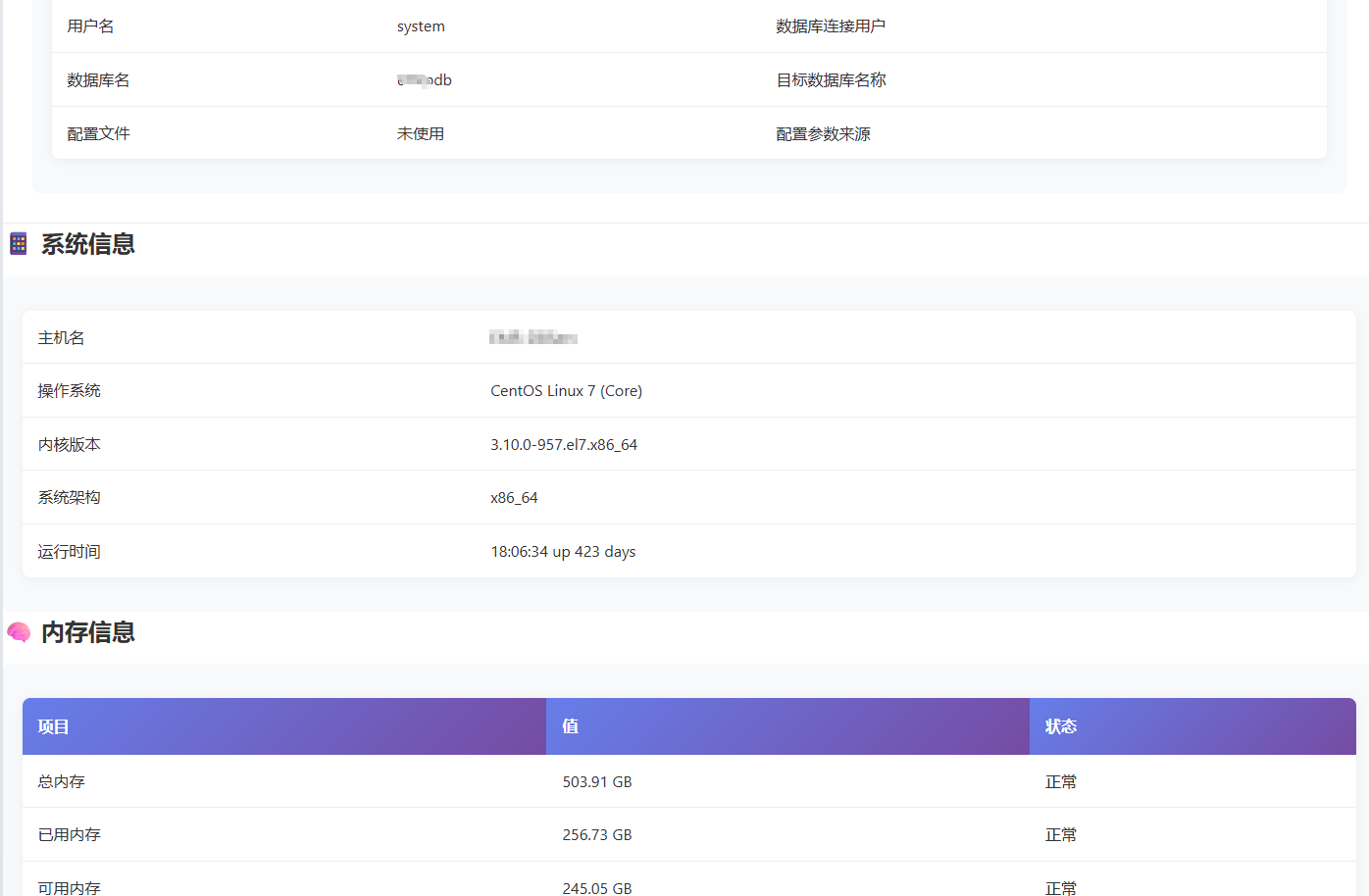Select the 503.91 GB value
The image size is (1369, 896).
(x=597, y=782)
